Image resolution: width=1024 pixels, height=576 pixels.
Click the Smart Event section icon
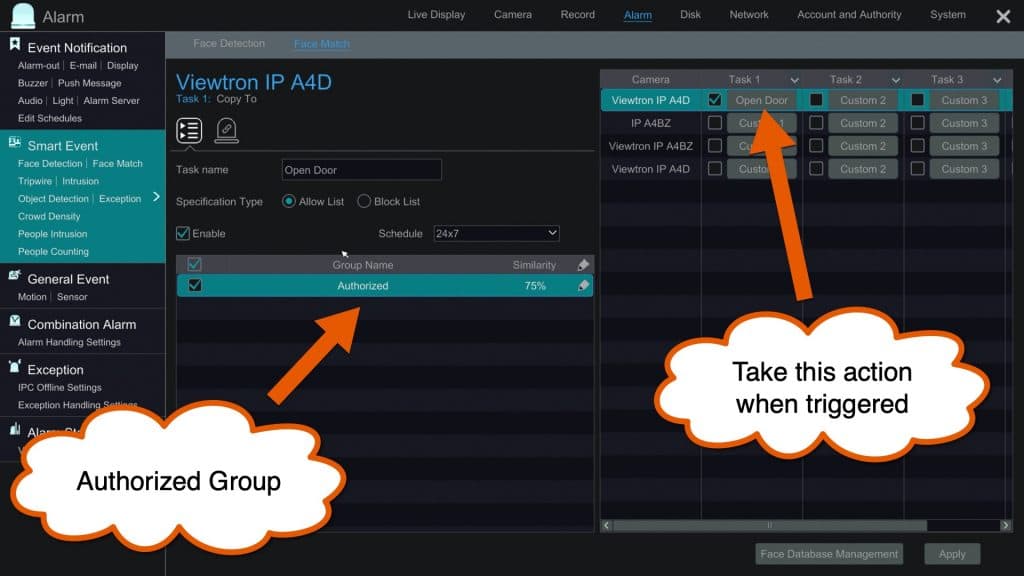(x=14, y=142)
